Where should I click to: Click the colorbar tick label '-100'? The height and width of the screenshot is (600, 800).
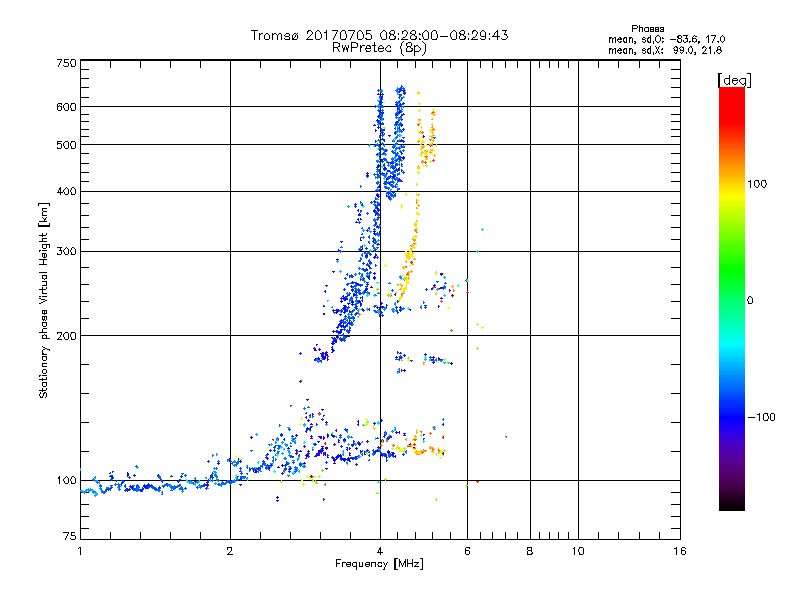point(761,417)
